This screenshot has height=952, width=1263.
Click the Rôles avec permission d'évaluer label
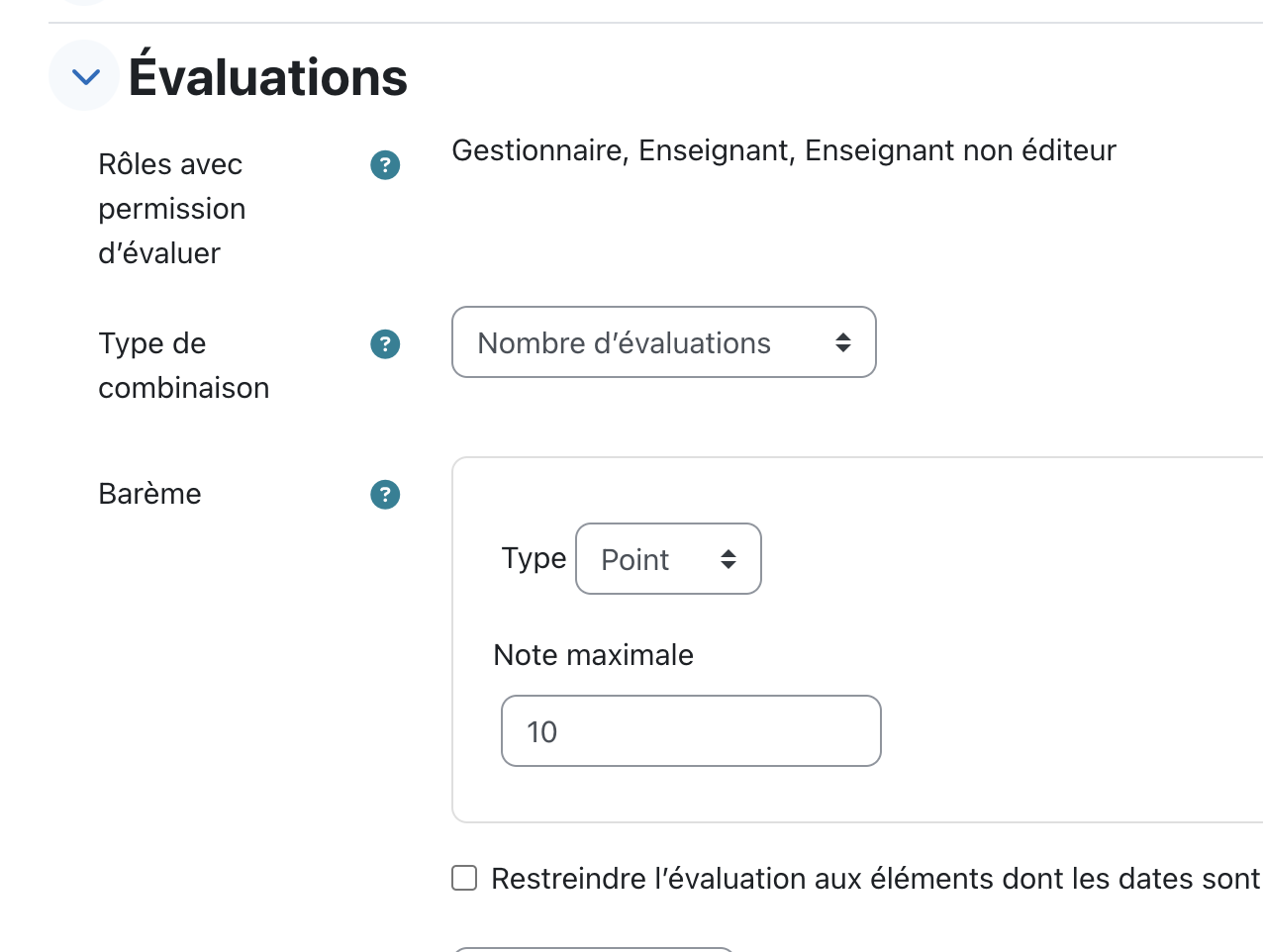click(x=171, y=209)
